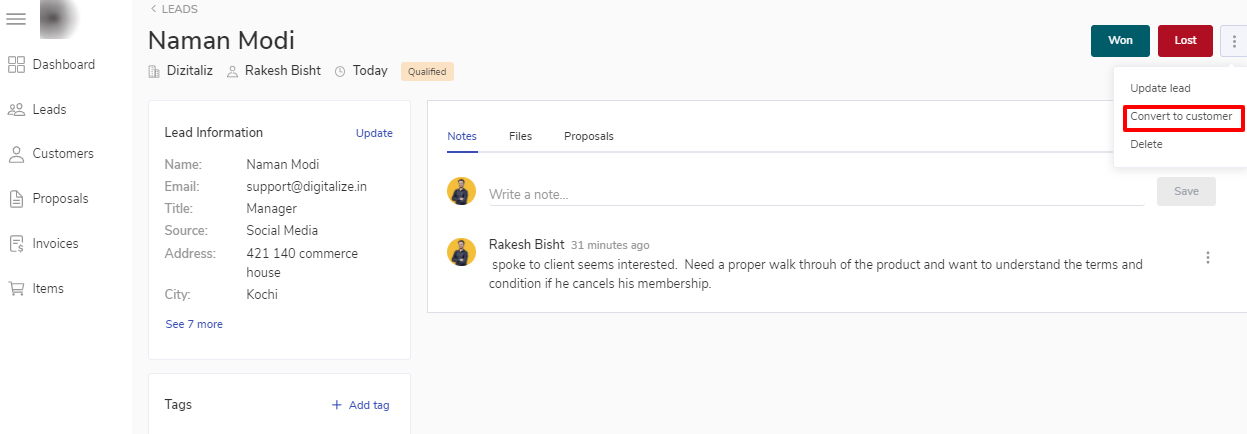Click the Proposals document icon
The image size is (1247, 434).
pos(16,199)
